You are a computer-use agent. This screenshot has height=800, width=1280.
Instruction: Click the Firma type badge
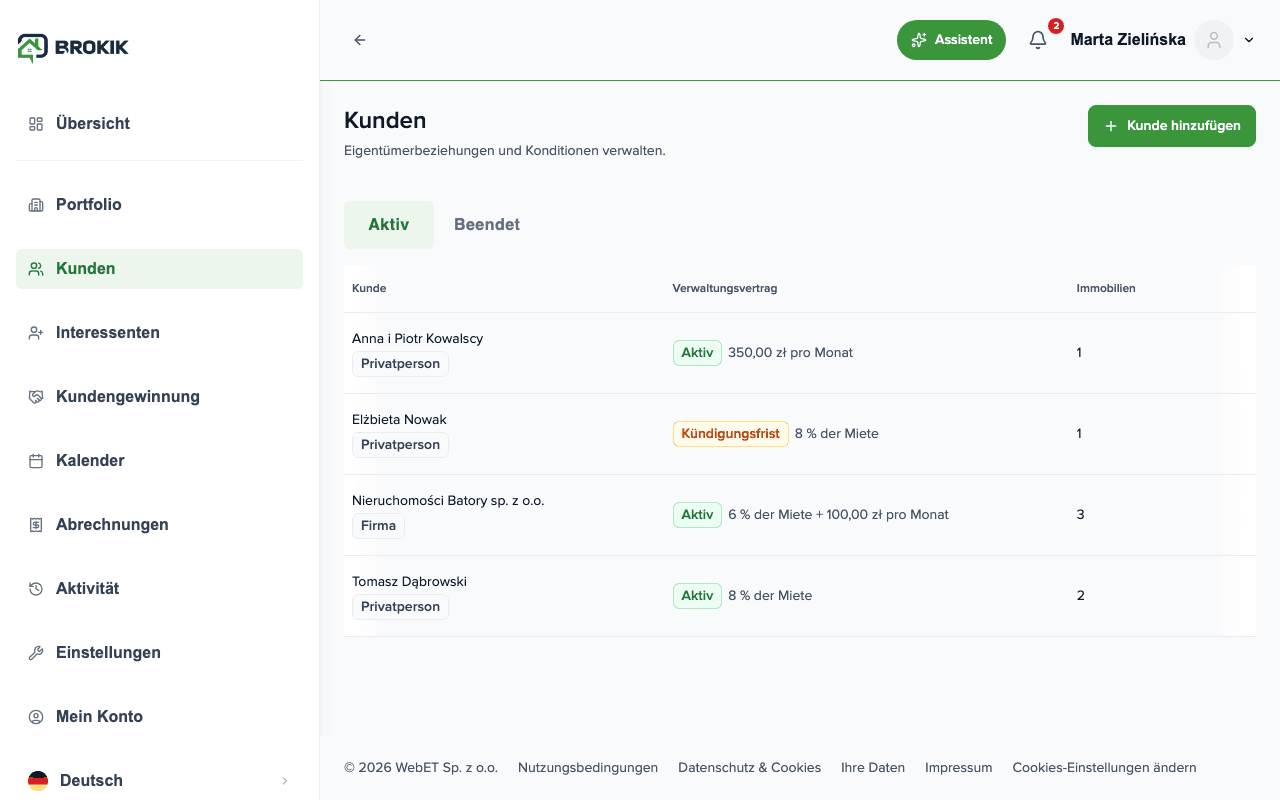coord(378,526)
